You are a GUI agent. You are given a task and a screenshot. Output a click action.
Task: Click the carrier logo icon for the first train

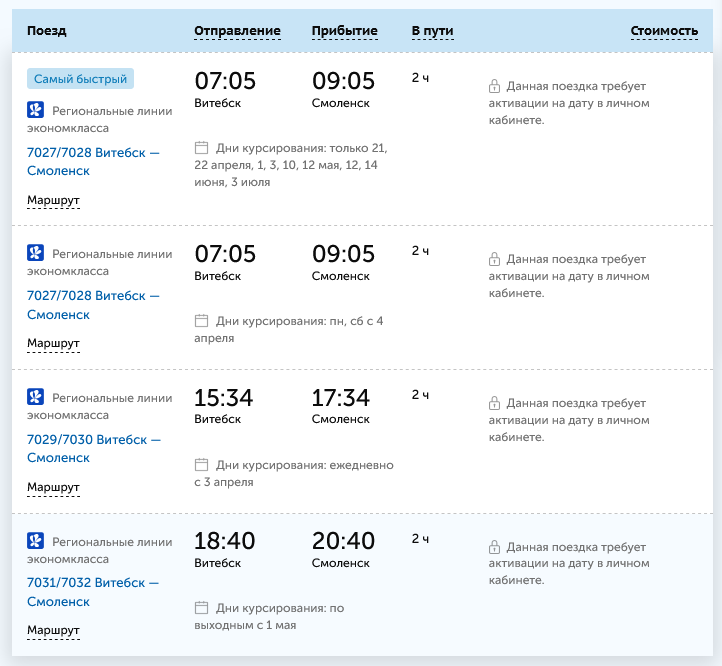click(35, 111)
